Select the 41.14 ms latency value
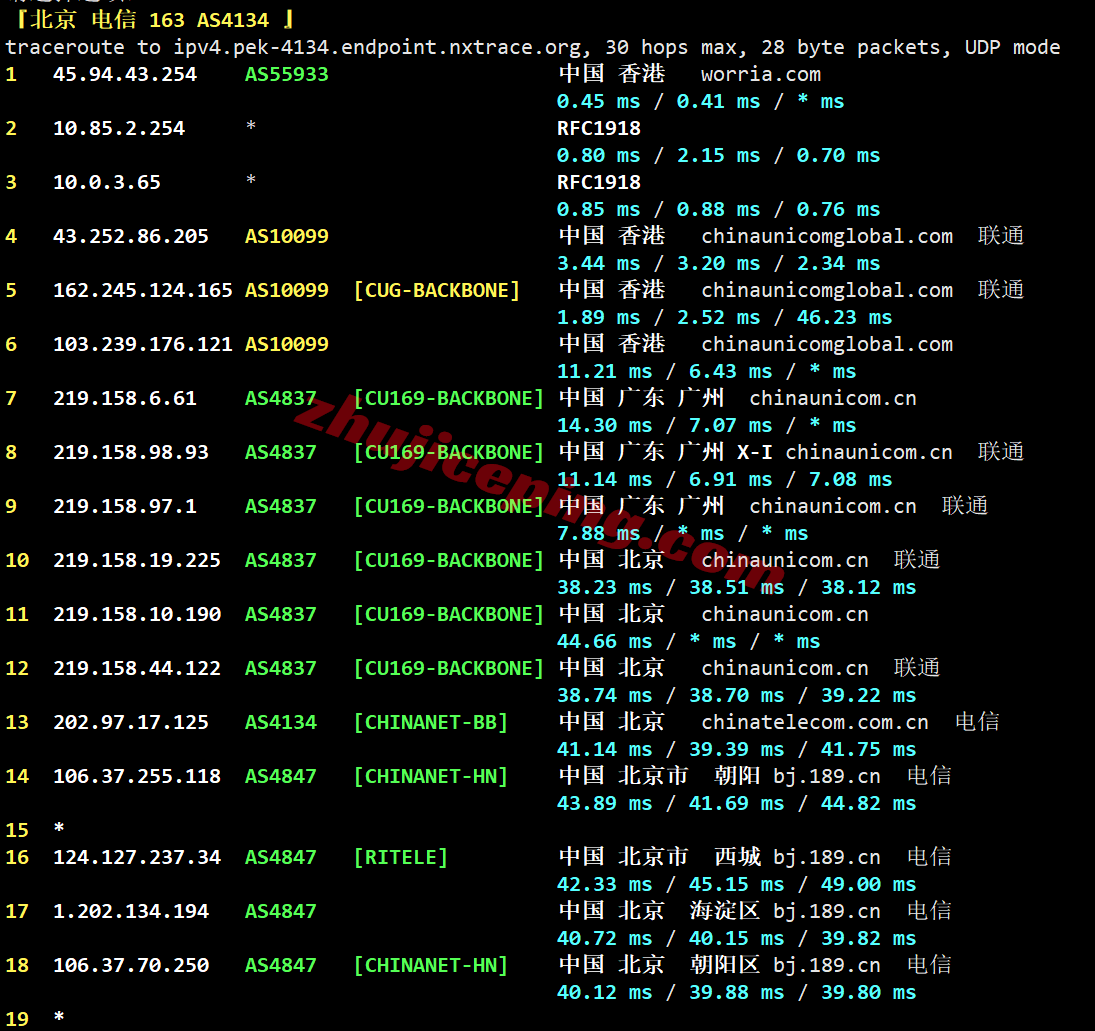The width and height of the screenshot is (1095, 1031). [x=604, y=749]
